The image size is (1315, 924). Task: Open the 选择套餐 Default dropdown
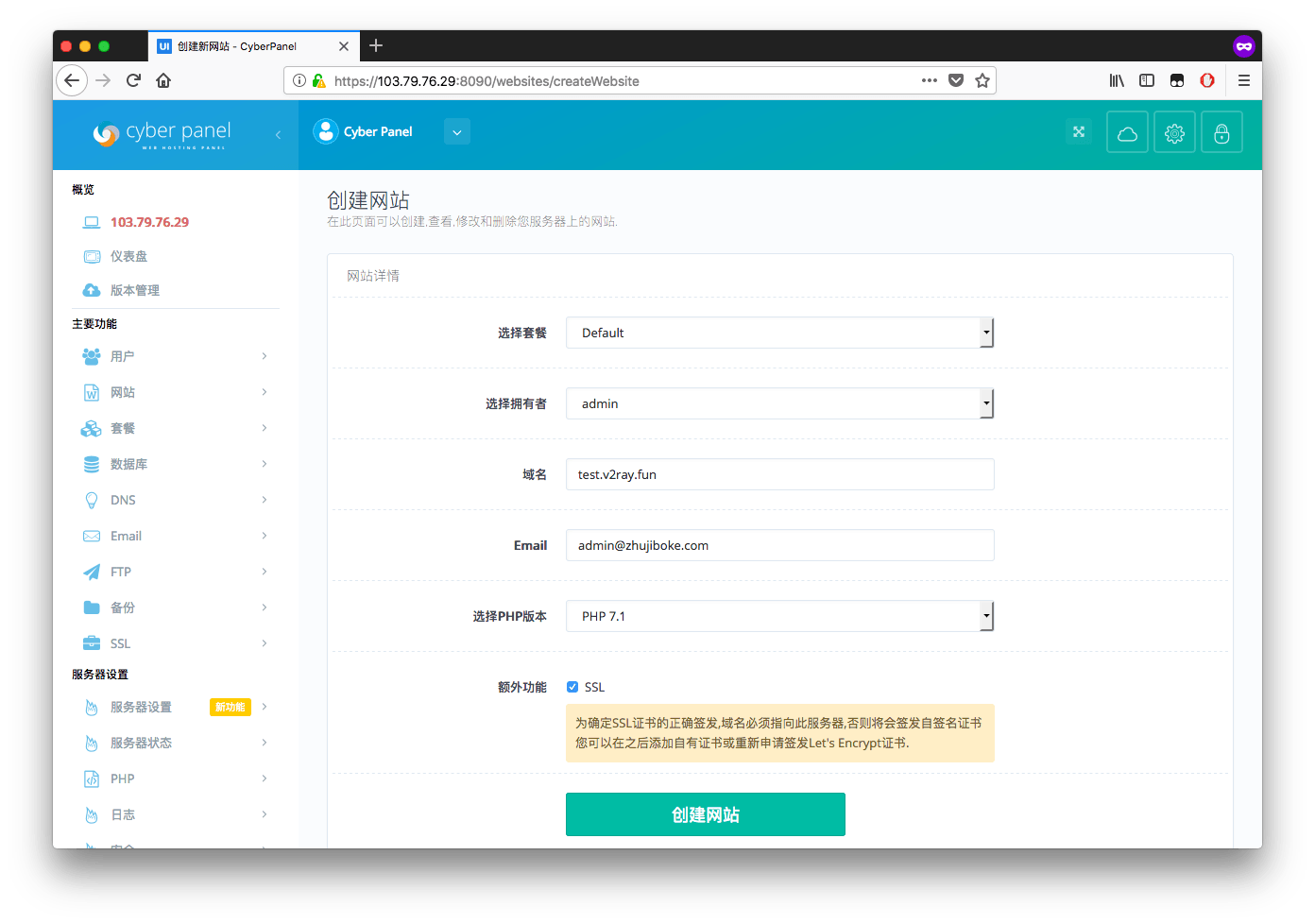(779, 333)
